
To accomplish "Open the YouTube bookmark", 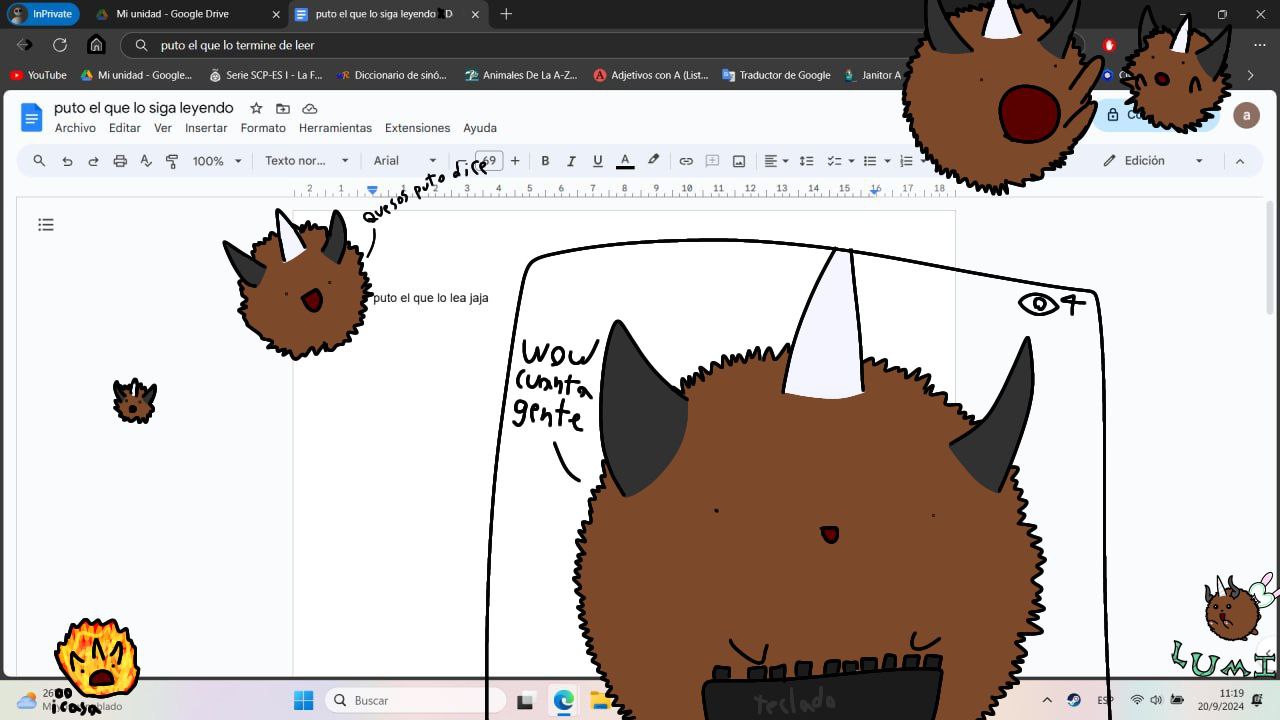I will click(x=38, y=75).
